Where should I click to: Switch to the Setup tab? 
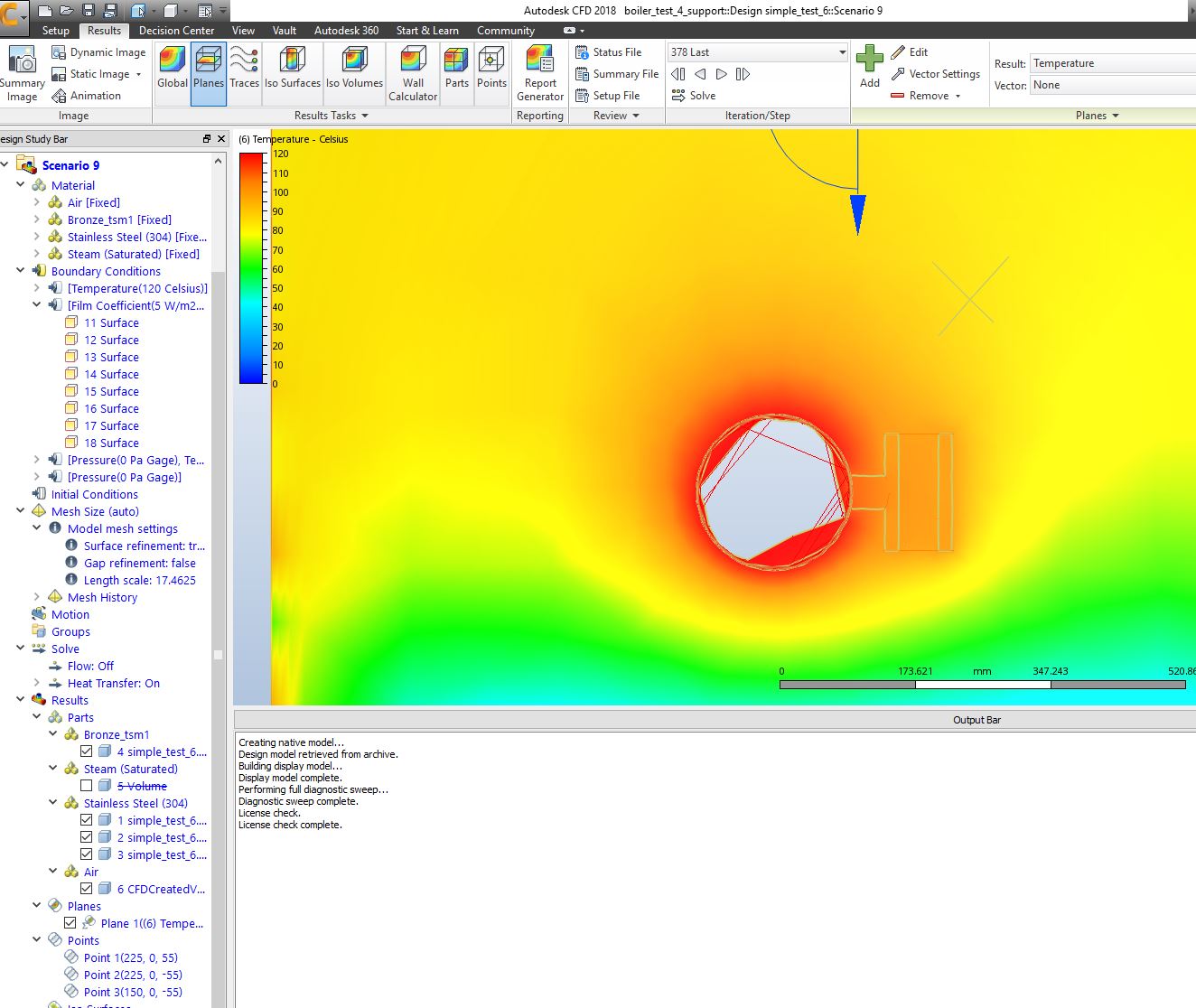click(55, 30)
